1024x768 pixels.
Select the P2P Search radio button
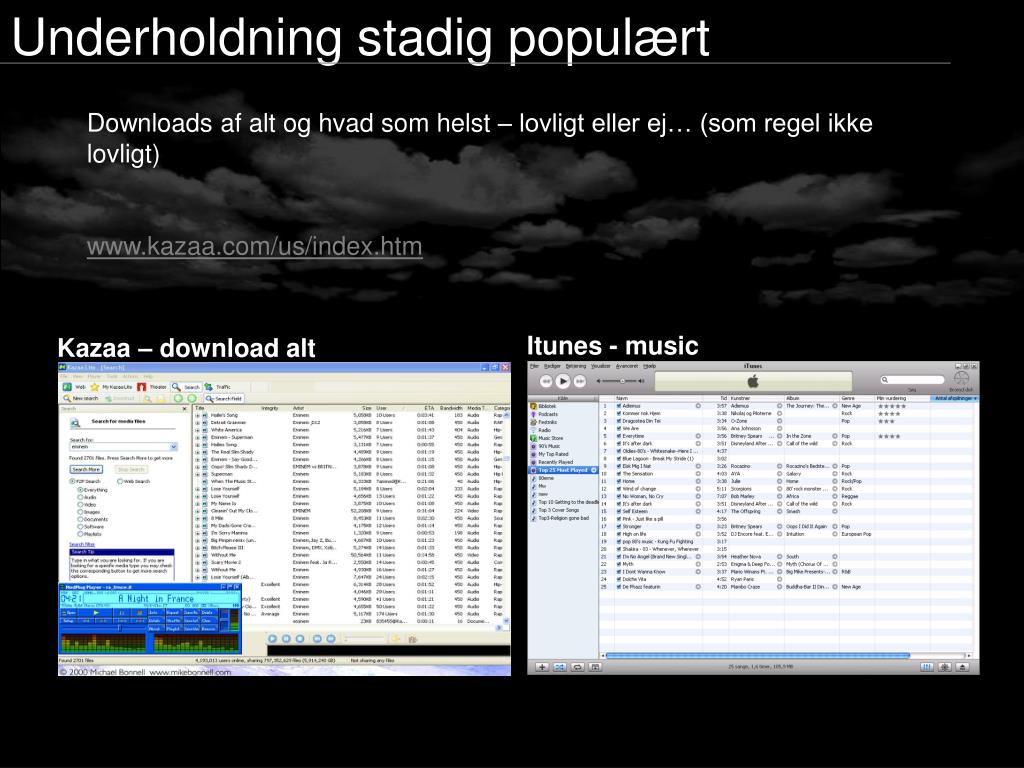72,481
